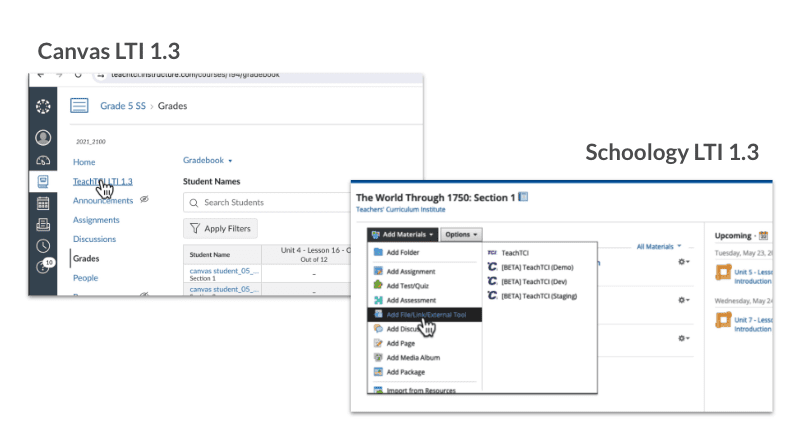The height and width of the screenshot is (441, 802).
Task: Open the Calendar icon in Canvas sidebar
Action: click(43, 203)
